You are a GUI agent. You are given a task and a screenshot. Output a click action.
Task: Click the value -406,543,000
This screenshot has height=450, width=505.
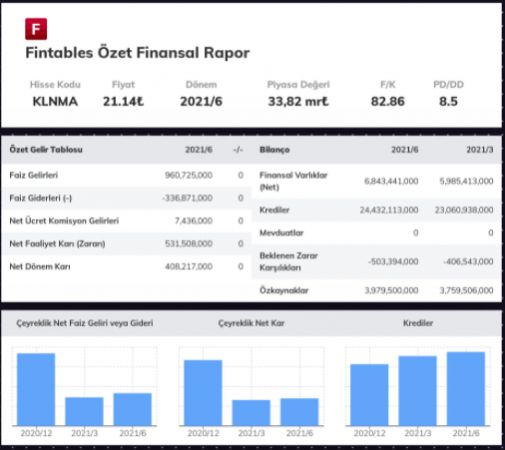(x=468, y=262)
